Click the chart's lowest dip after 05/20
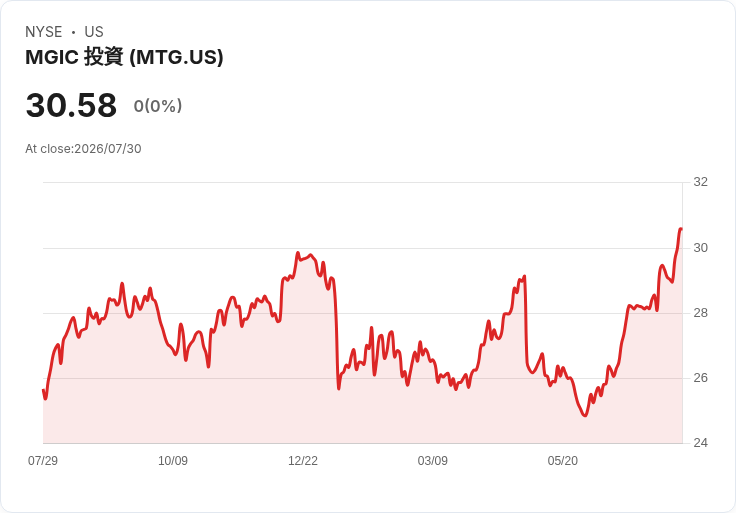 click(585, 415)
